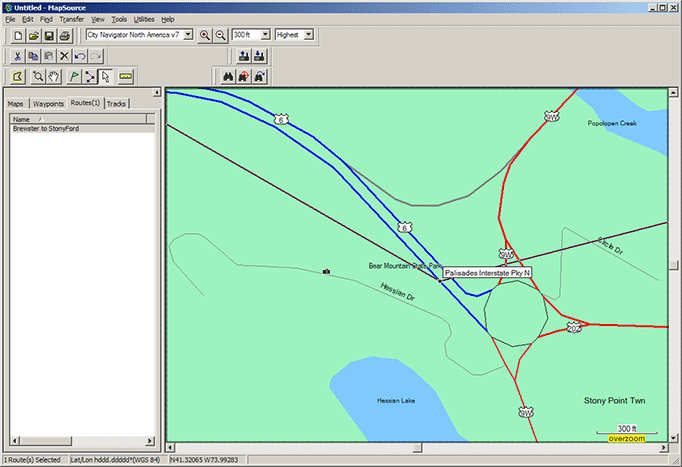Select the Map tool
The width and height of the screenshot is (682, 467).
[18, 77]
